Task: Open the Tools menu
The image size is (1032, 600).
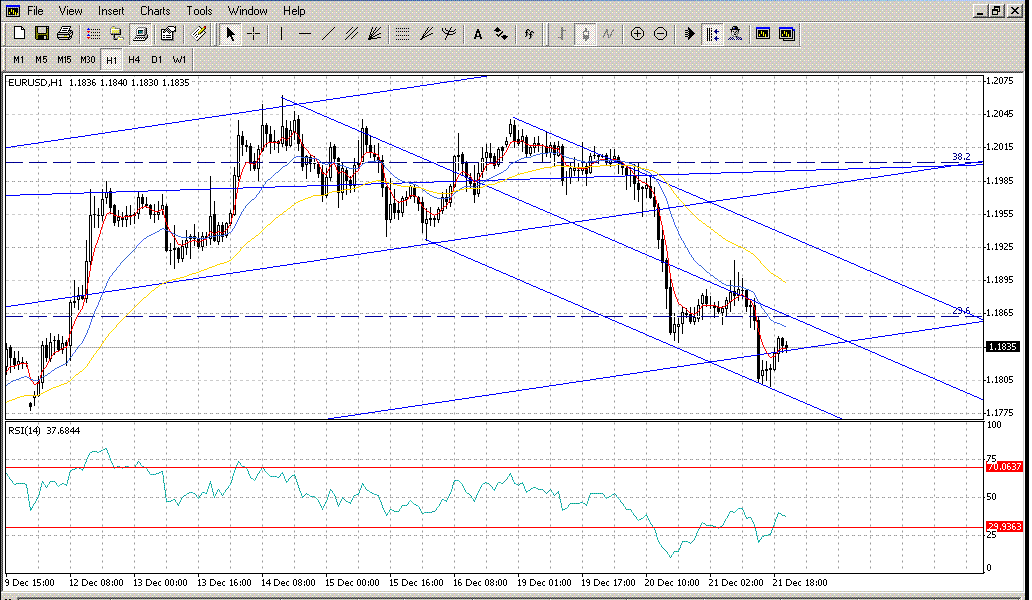Action: (199, 11)
